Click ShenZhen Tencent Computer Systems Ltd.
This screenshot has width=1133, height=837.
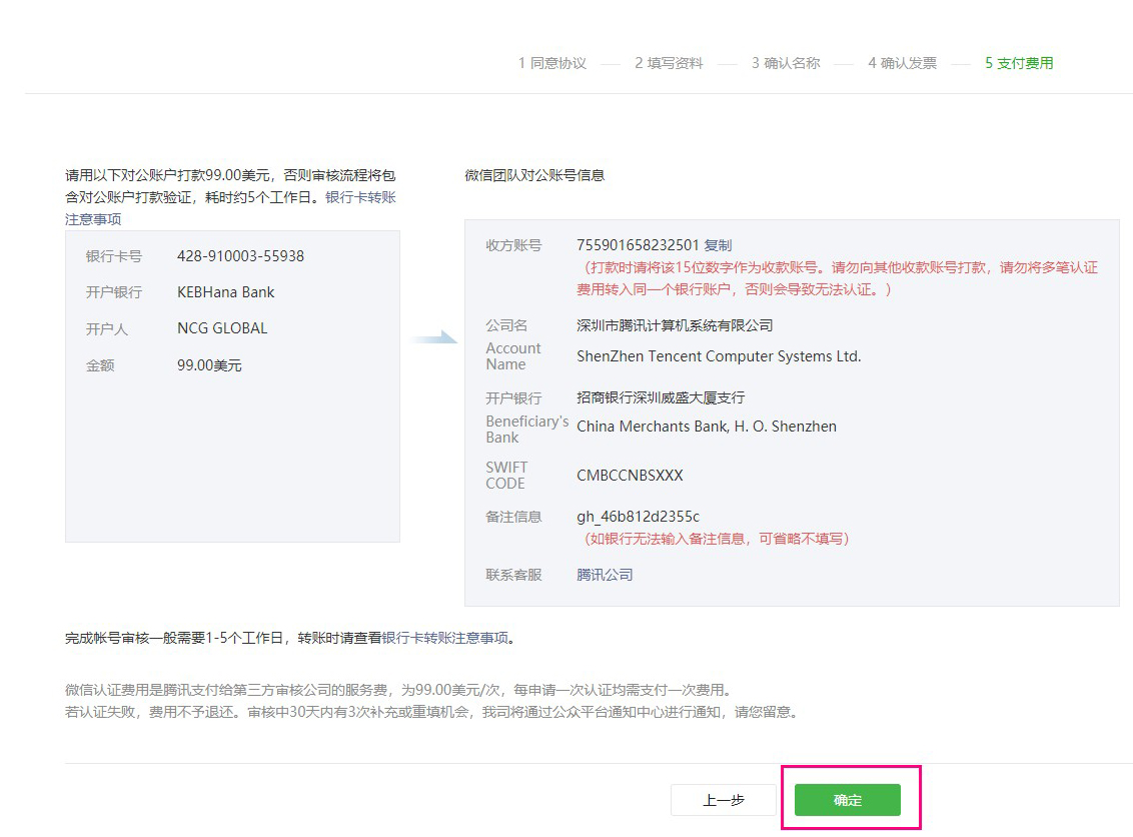coord(718,356)
